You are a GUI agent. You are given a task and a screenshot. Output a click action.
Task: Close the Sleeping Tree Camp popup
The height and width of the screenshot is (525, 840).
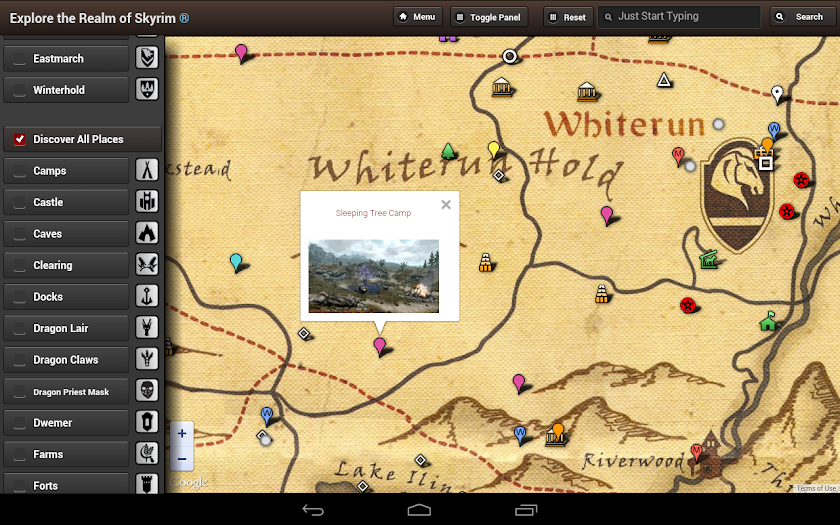pos(446,205)
